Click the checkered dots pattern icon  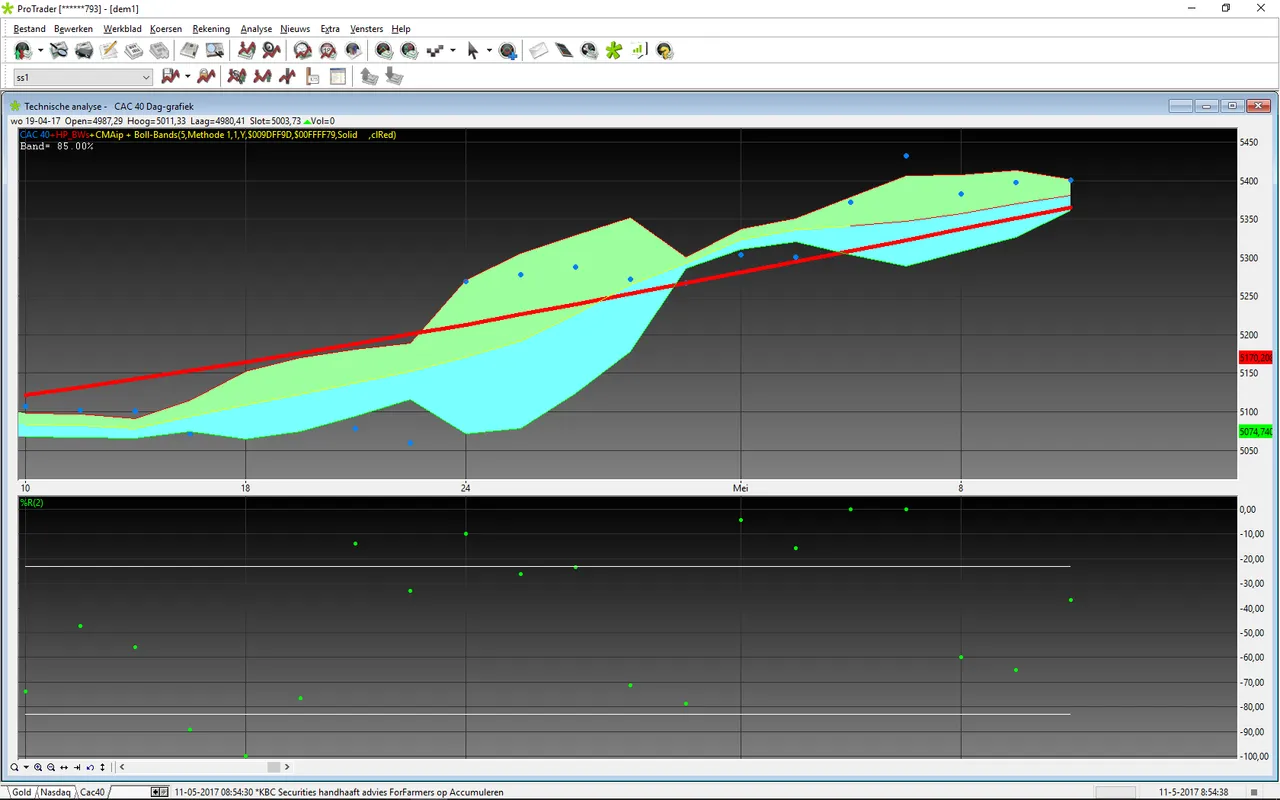(436, 50)
